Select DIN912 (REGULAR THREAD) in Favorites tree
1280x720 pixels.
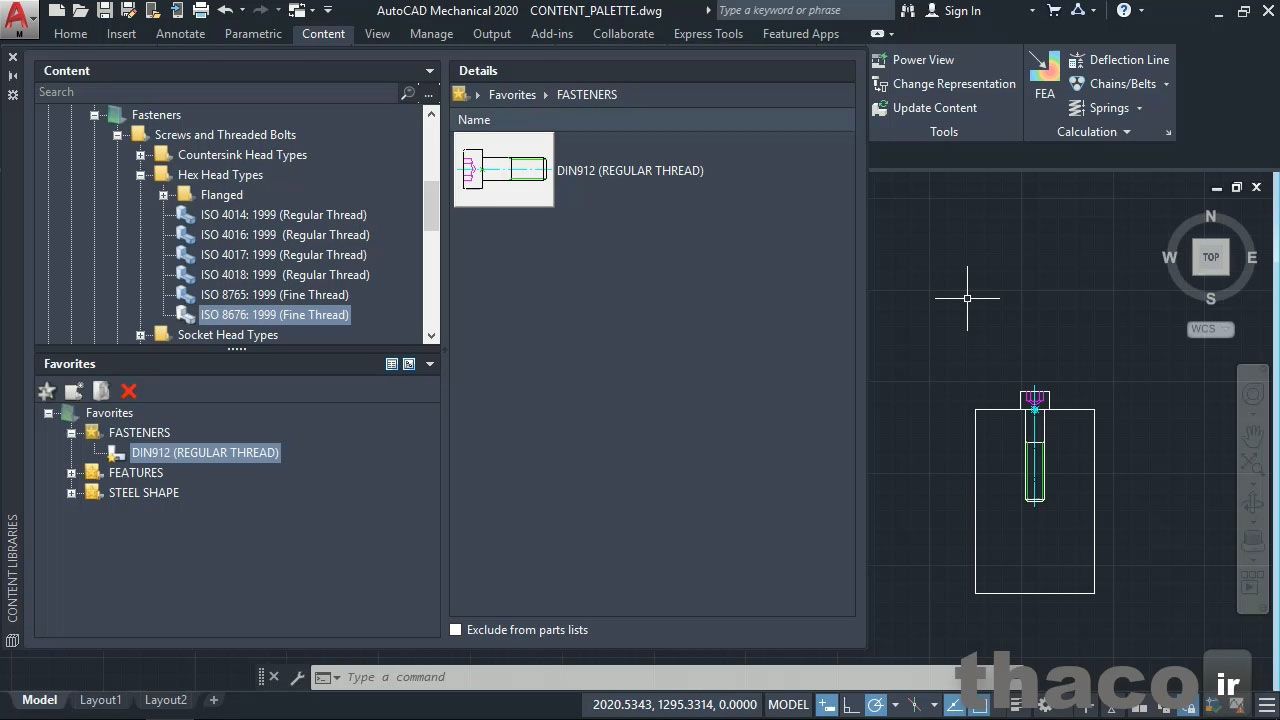tap(205, 453)
